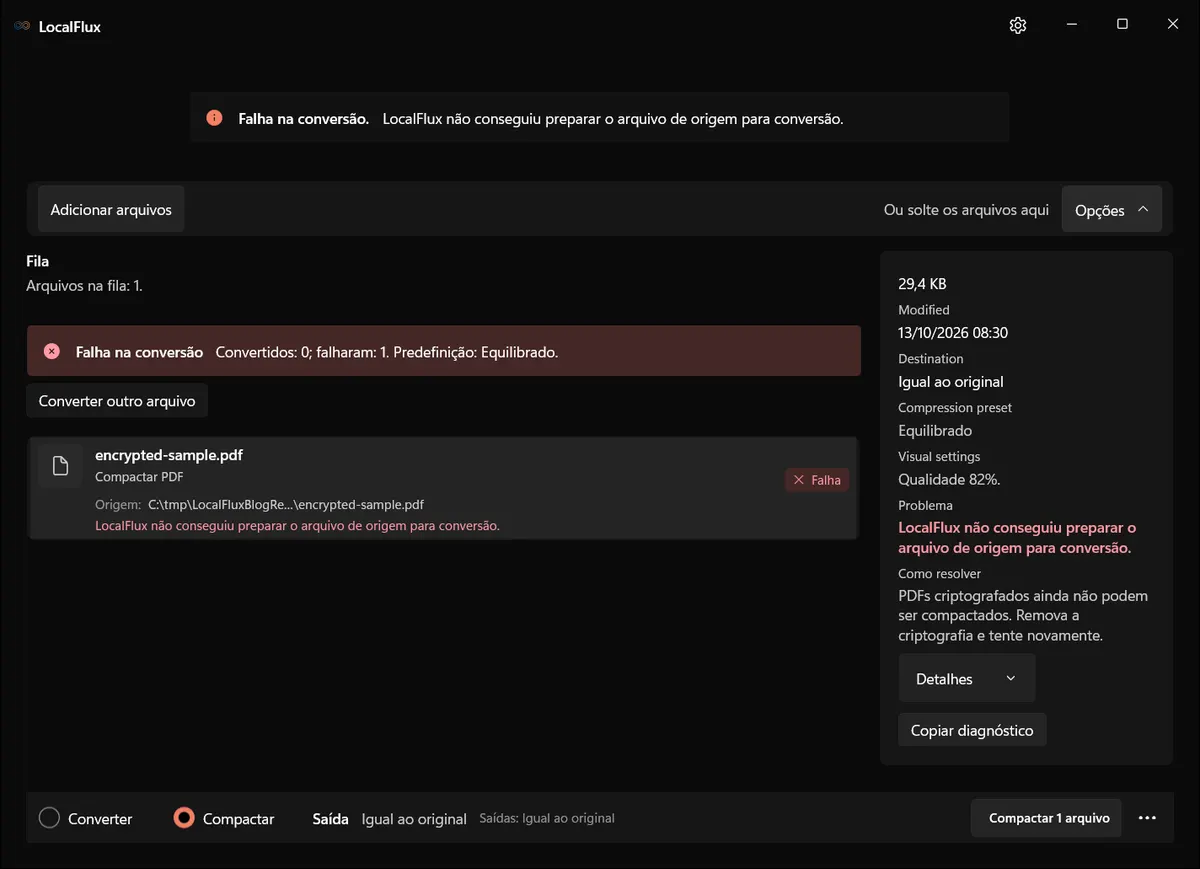
Task: Click the Falha status badge
Action: pyautogui.click(x=817, y=480)
